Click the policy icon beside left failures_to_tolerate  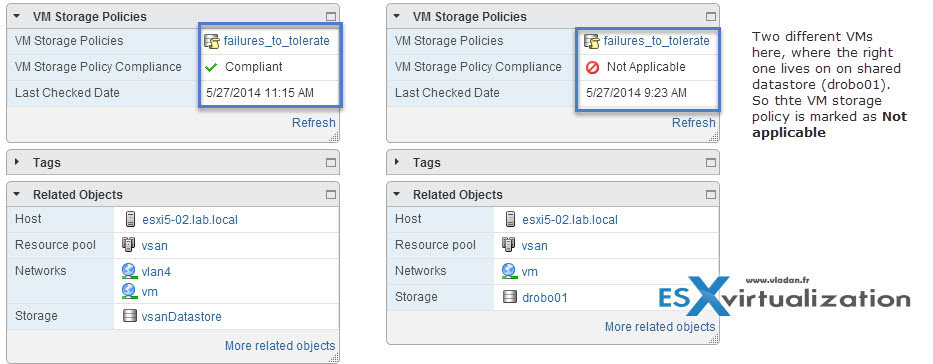click(x=212, y=41)
